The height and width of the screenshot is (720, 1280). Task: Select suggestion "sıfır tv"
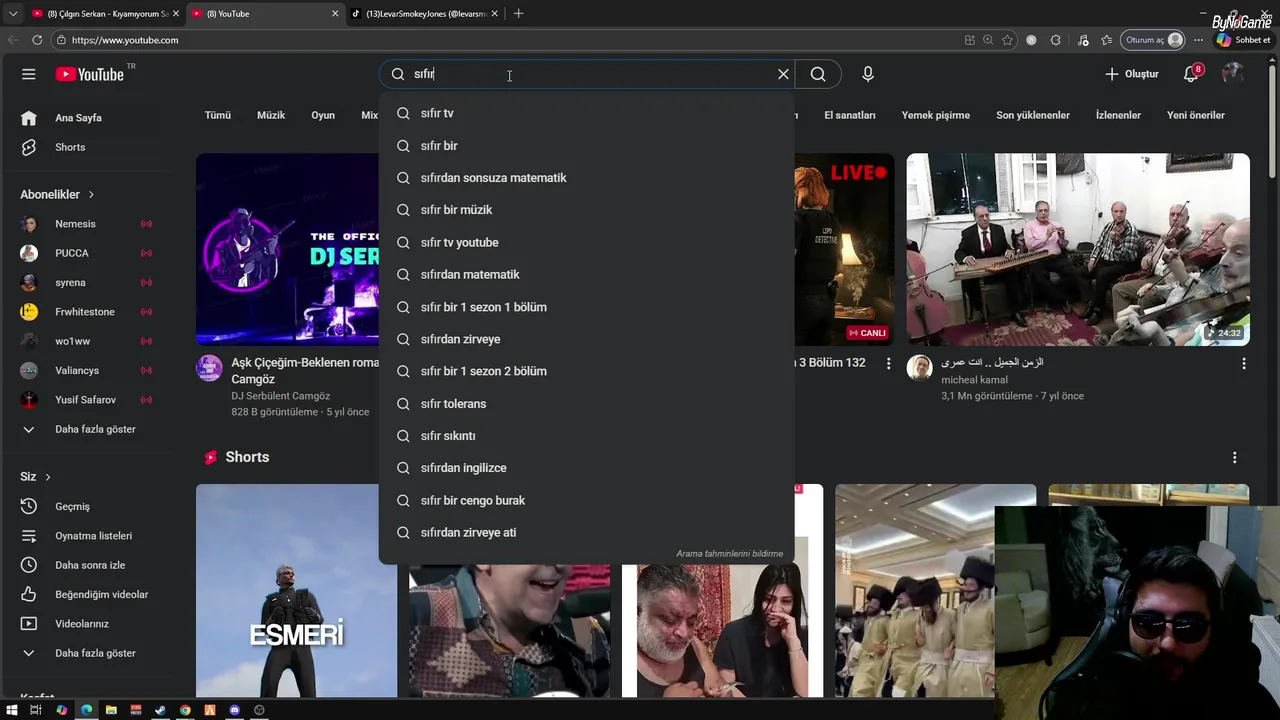587,114
